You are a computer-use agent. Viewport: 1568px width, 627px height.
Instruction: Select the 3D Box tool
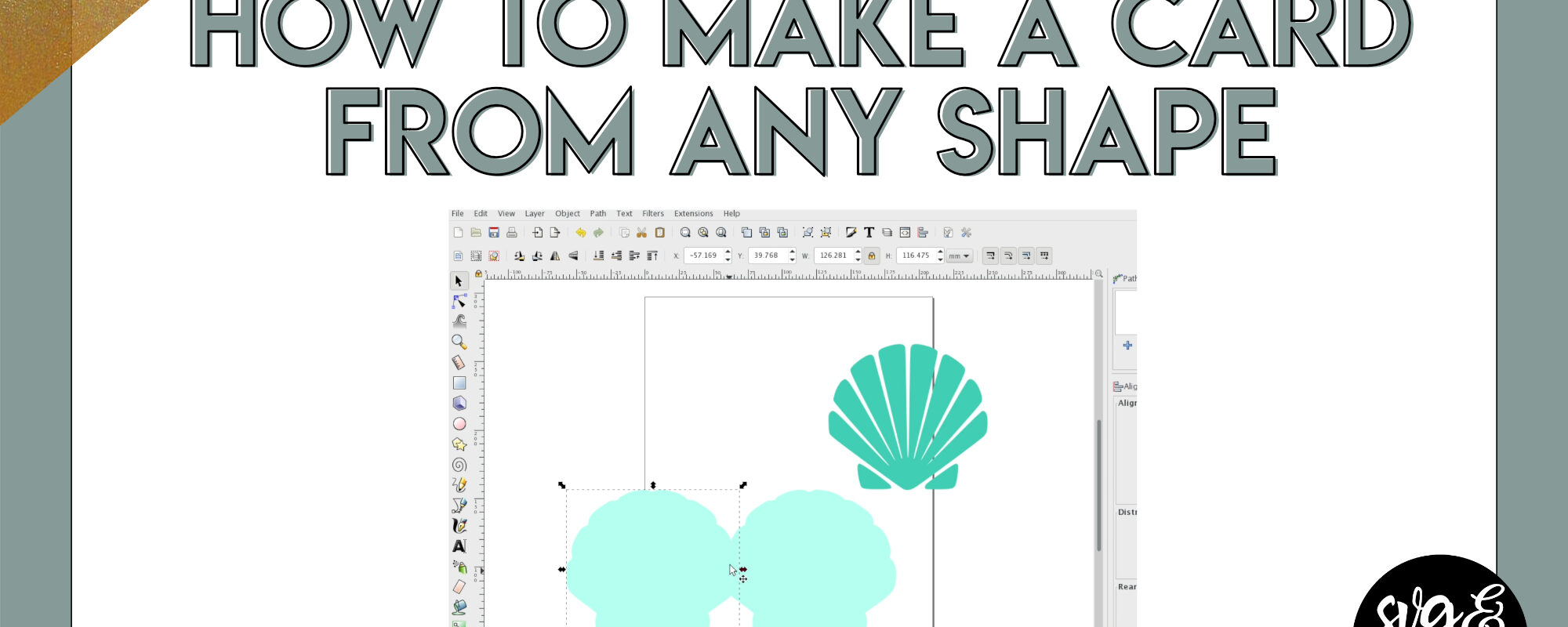point(459,403)
